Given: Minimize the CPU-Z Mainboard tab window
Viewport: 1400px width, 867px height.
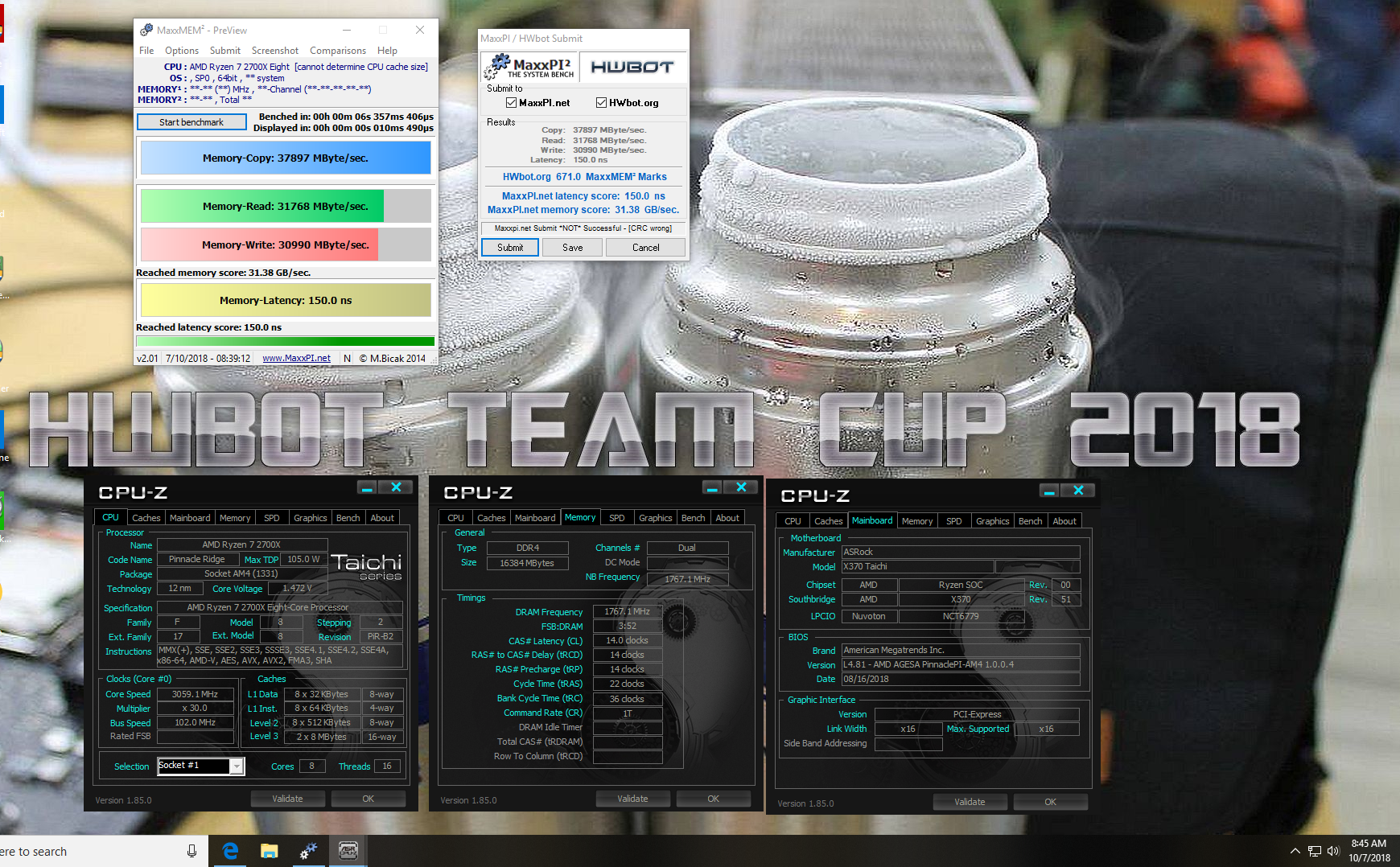Looking at the screenshot, I should pos(1049,491).
